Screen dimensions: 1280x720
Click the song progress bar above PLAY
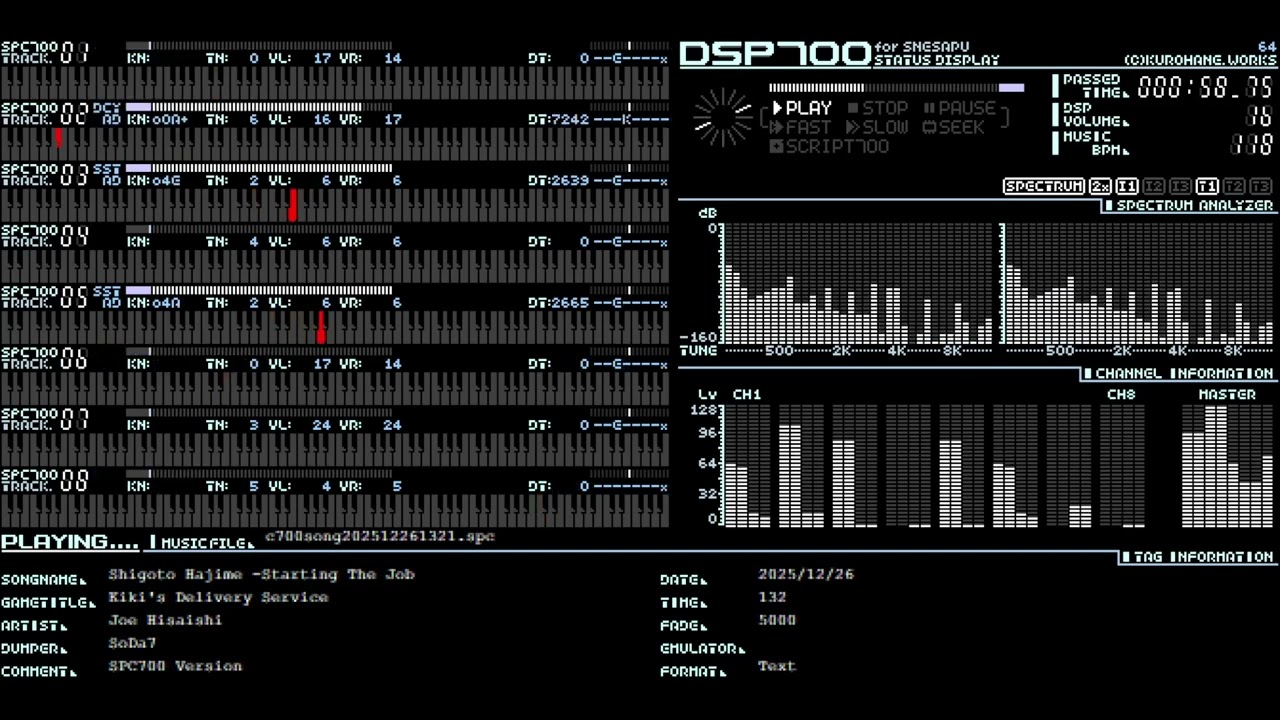coord(897,88)
